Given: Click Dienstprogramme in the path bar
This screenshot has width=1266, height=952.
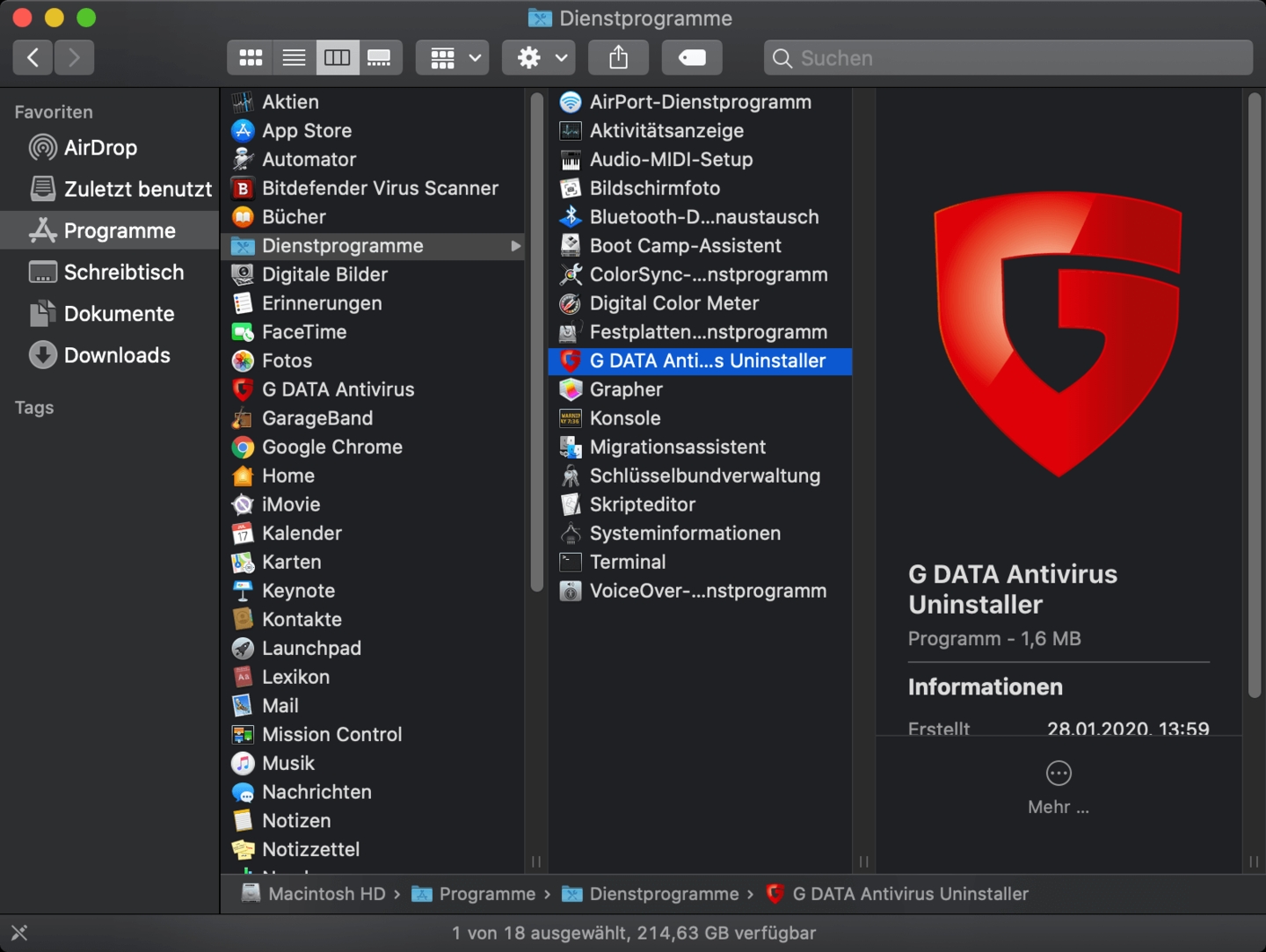Looking at the screenshot, I should tap(651, 894).
